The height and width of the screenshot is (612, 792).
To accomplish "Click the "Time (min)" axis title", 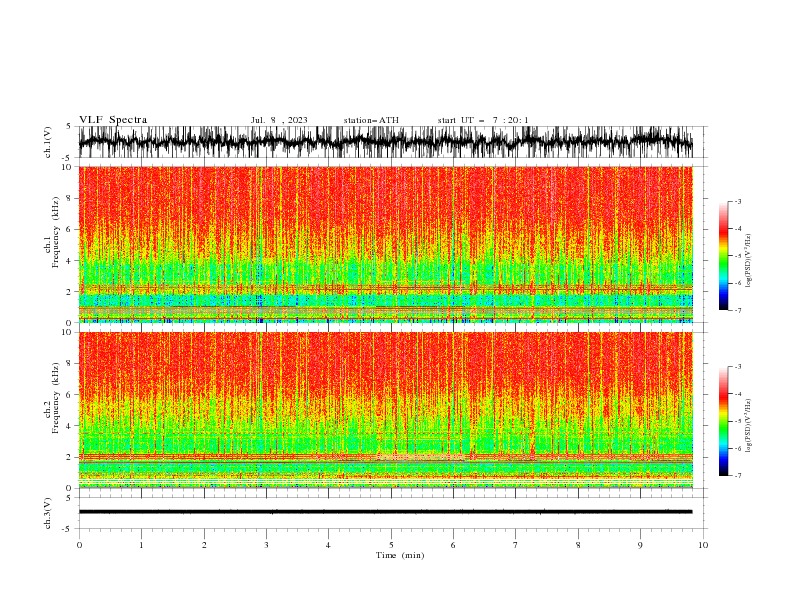I will [x=400, y=555].
